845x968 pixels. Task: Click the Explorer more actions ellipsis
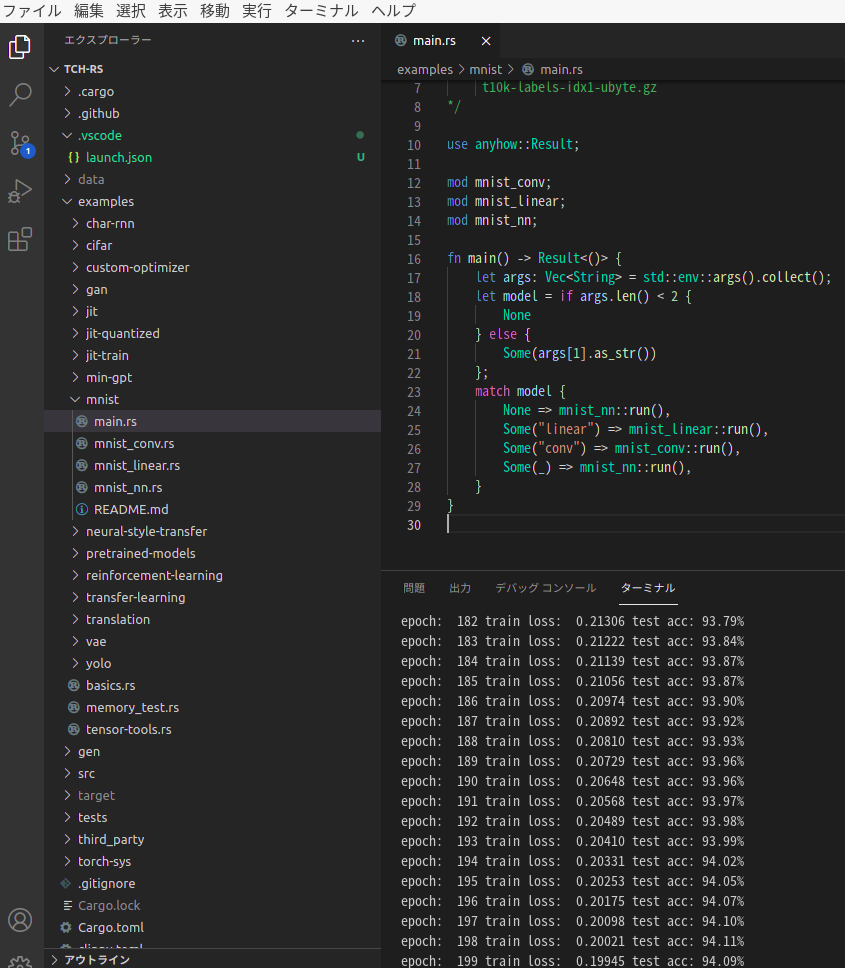tap(358, 40)
